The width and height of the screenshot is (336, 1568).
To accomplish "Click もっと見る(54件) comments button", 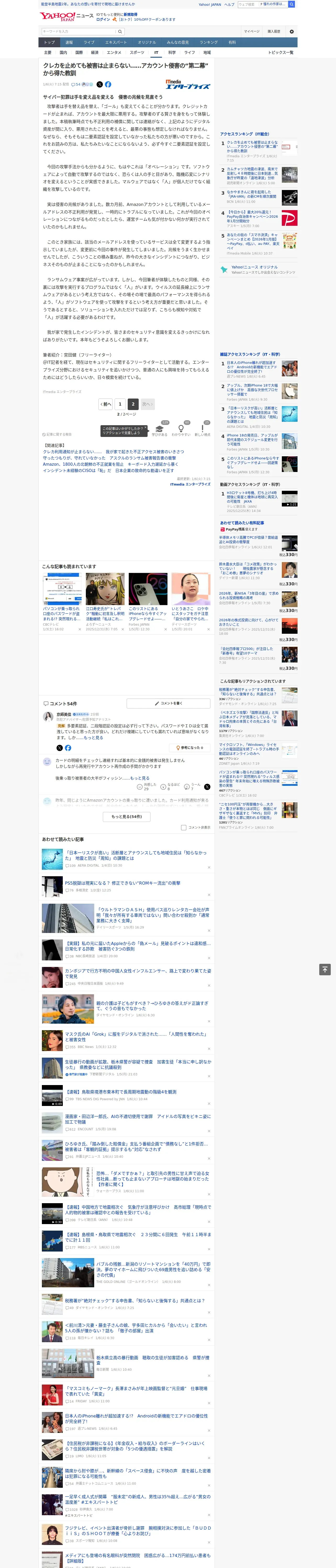I will (x=127, y=817).
